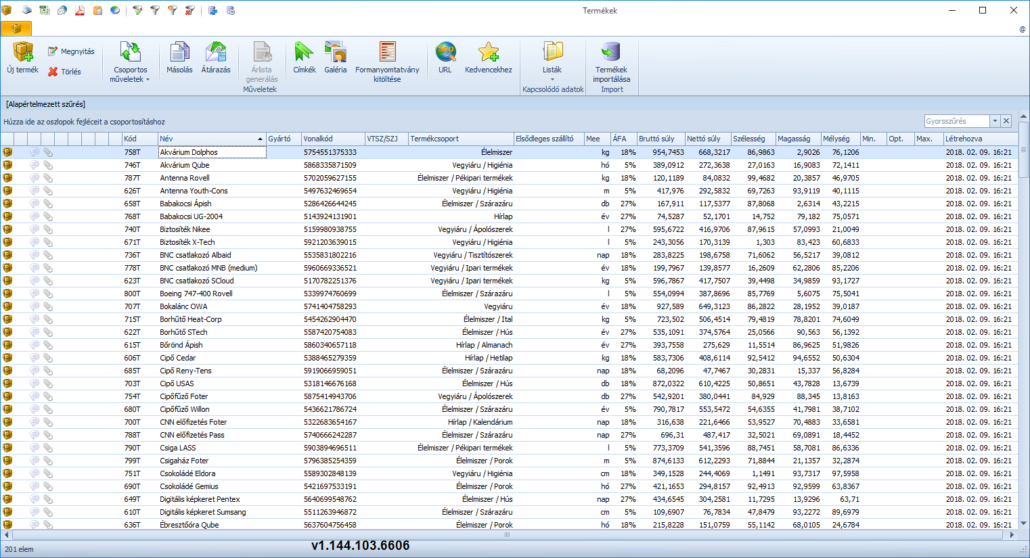Image resolution: width=1030 pixels, height=558 pixels.
Task: Delete product using Törlés
Action: coord(64,72)
